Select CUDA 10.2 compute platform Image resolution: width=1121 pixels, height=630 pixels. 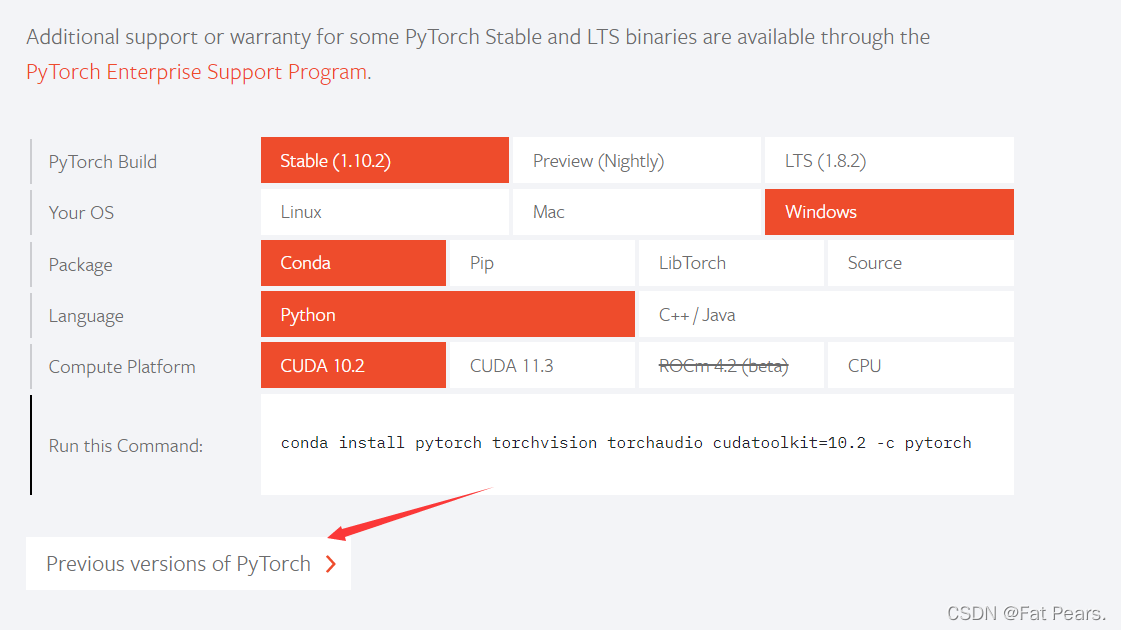point(353,365)
